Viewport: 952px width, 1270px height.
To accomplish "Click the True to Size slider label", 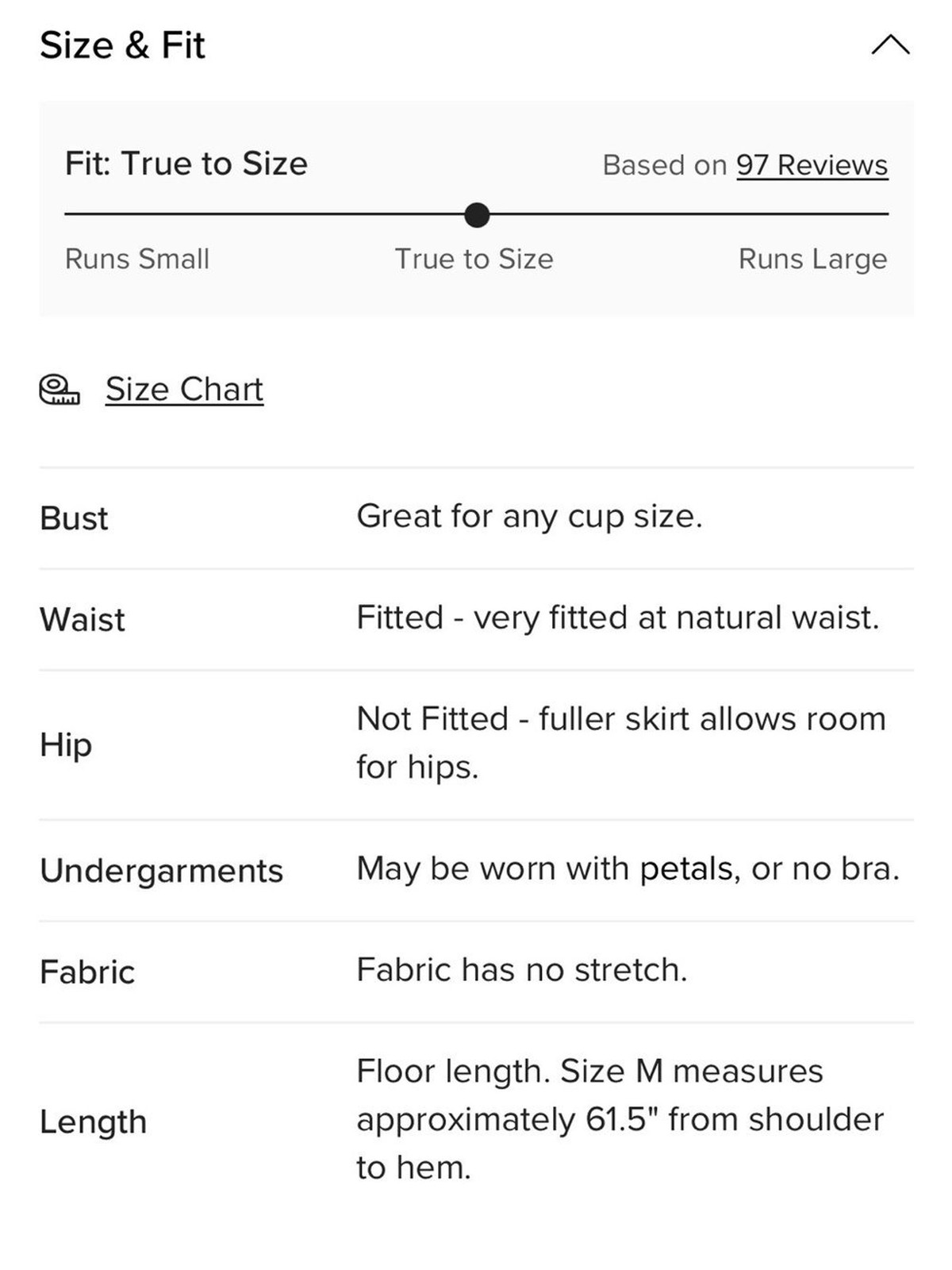I will point(474,259).
